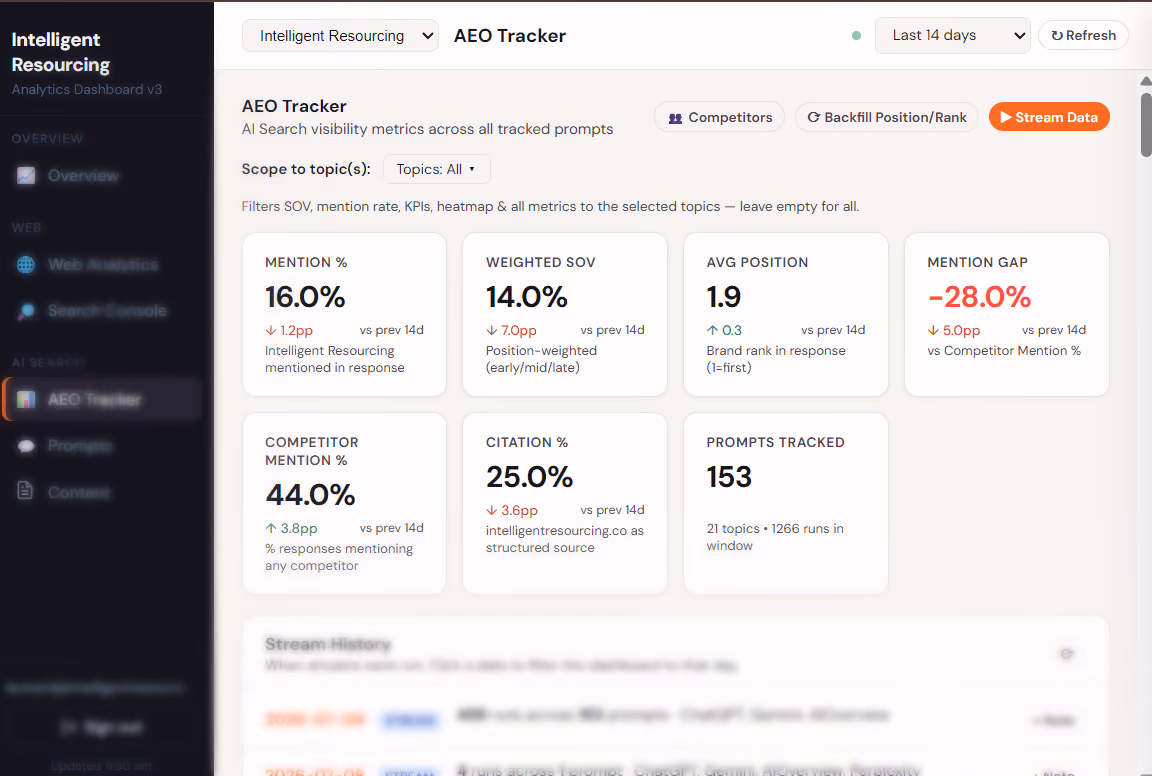Open the Intelligent Resourcing site dropdown
1152x776 pixels.
click(340, 35)
